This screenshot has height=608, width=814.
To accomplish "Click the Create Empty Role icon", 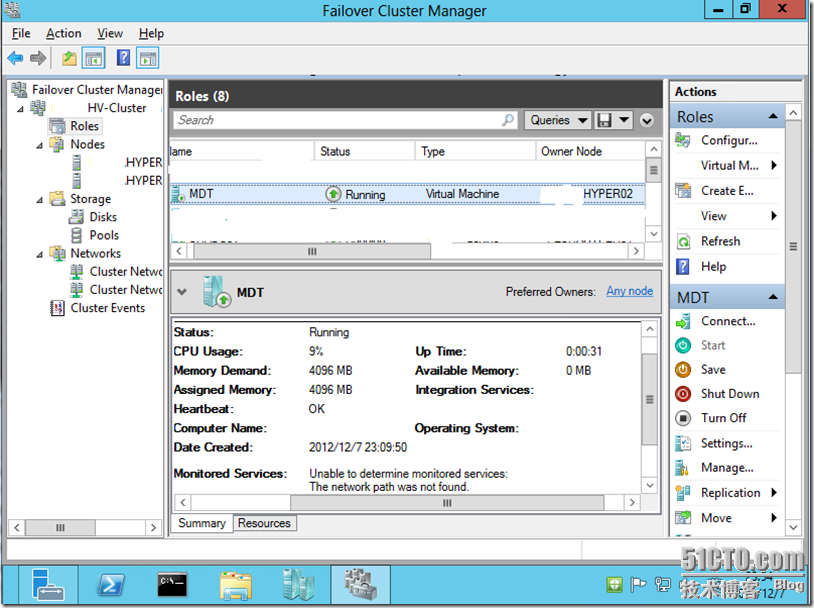I will 683,191.
